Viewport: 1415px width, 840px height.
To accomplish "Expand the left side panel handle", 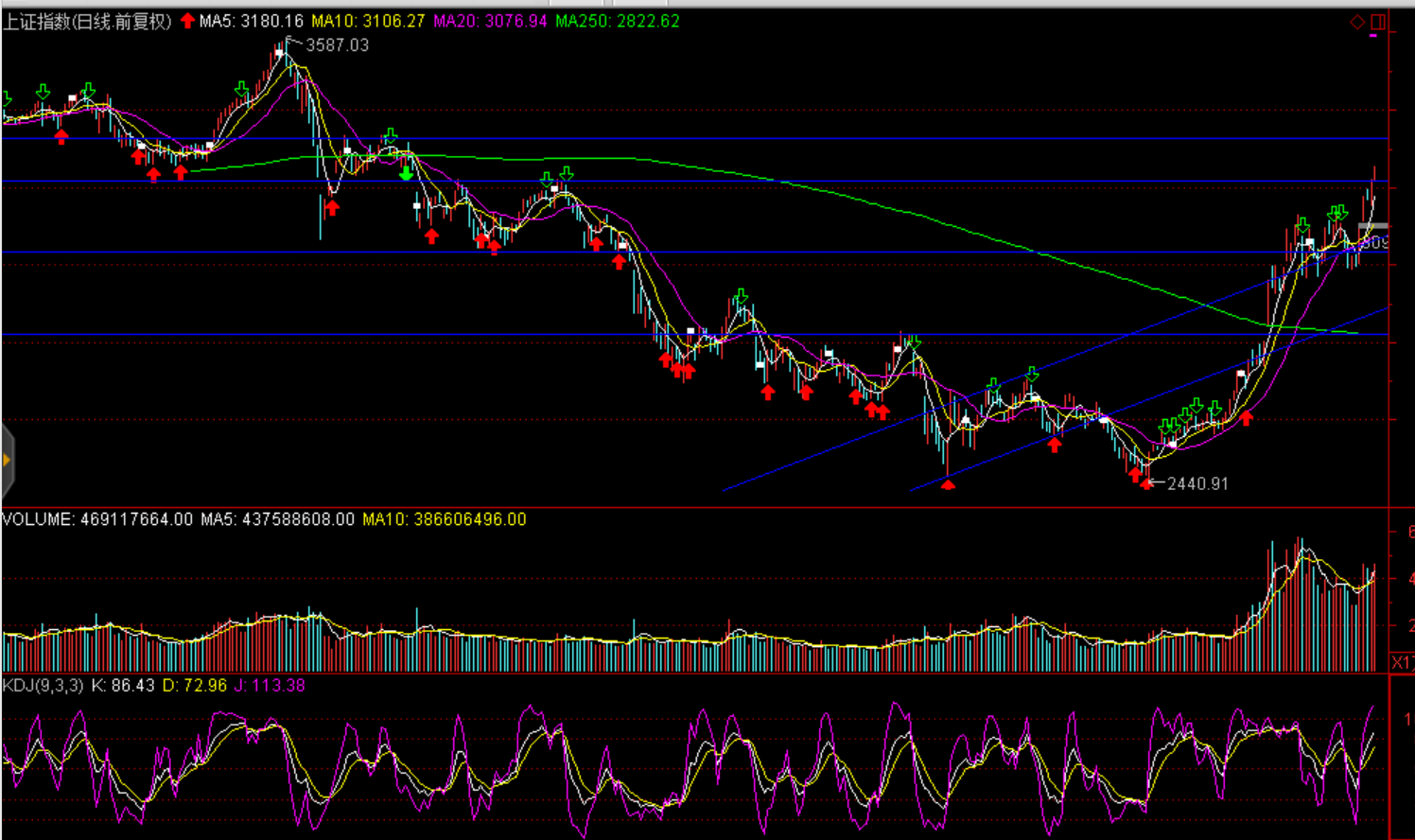I will [7, 461].
